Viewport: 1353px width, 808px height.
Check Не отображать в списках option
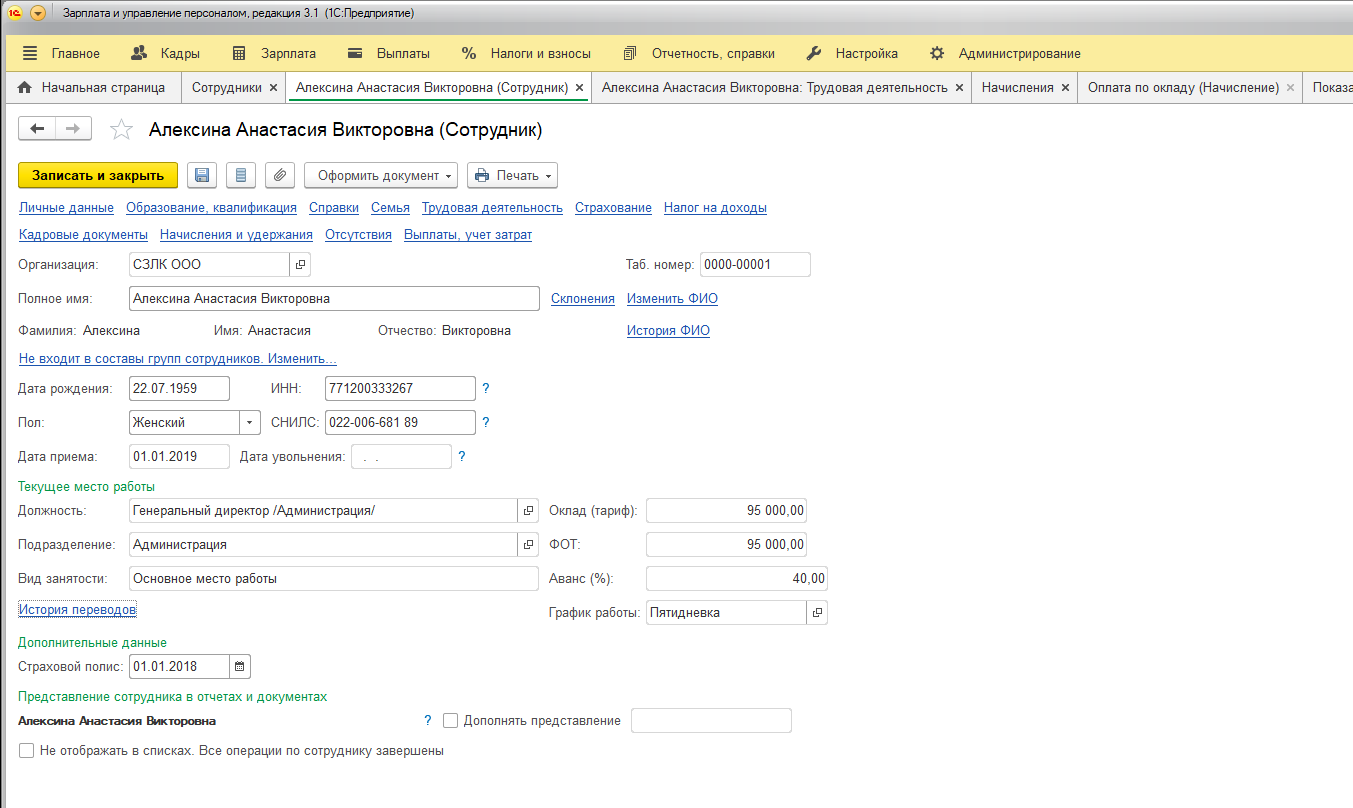[27, 750]
